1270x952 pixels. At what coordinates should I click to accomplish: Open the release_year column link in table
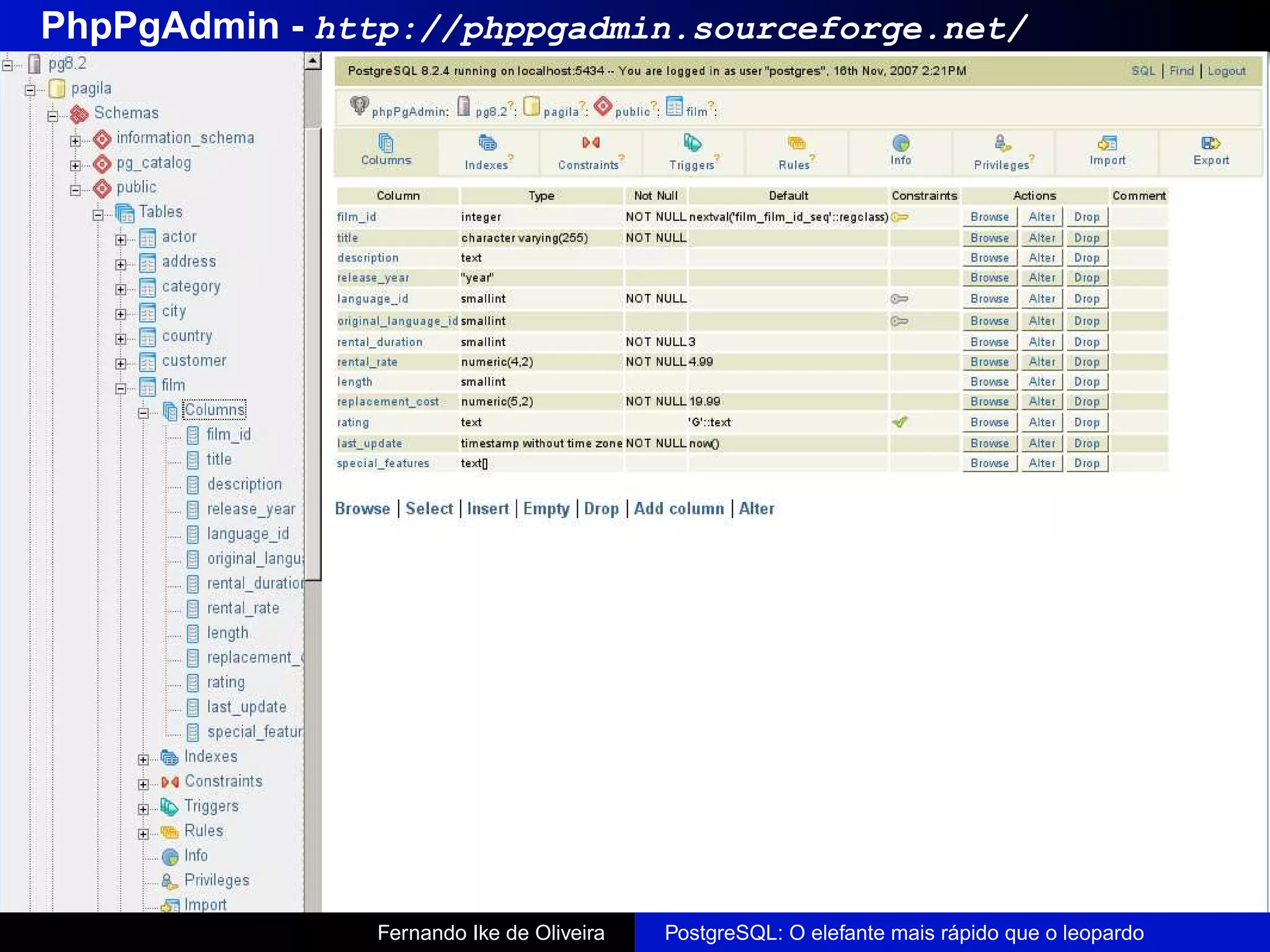click(x=373, y=278)
